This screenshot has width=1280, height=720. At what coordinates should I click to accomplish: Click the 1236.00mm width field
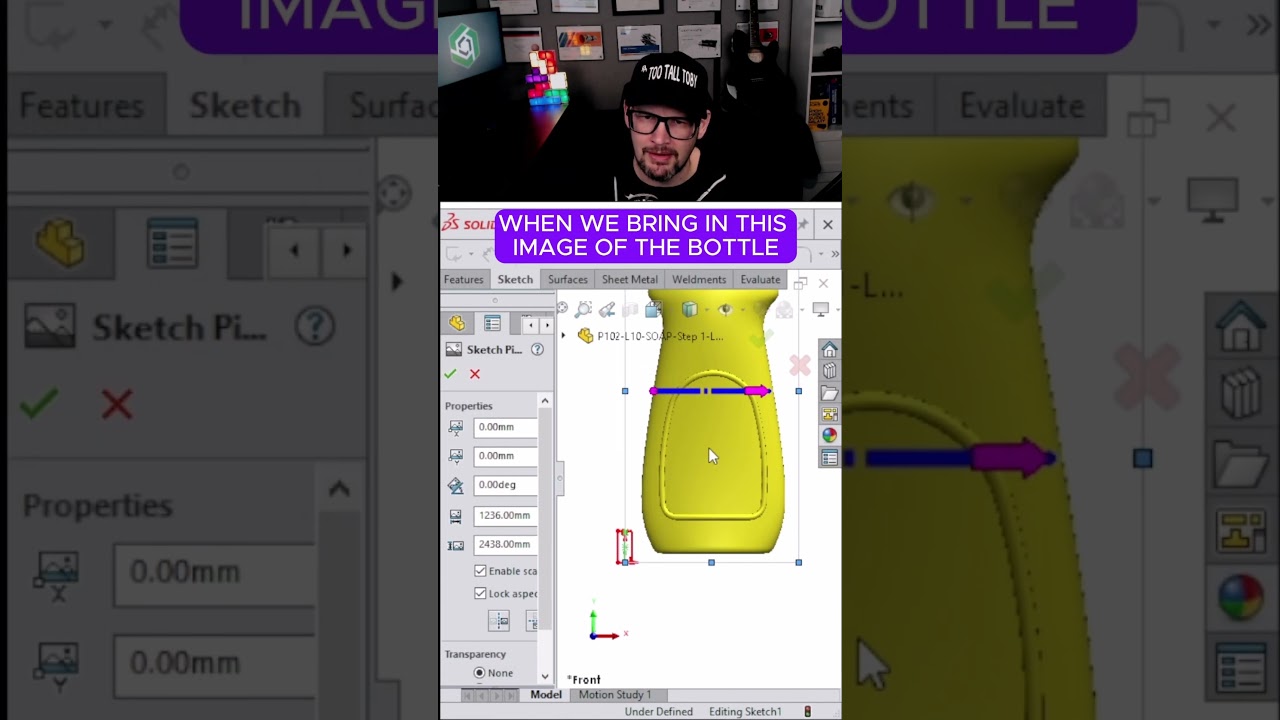[x=505, y=516]
